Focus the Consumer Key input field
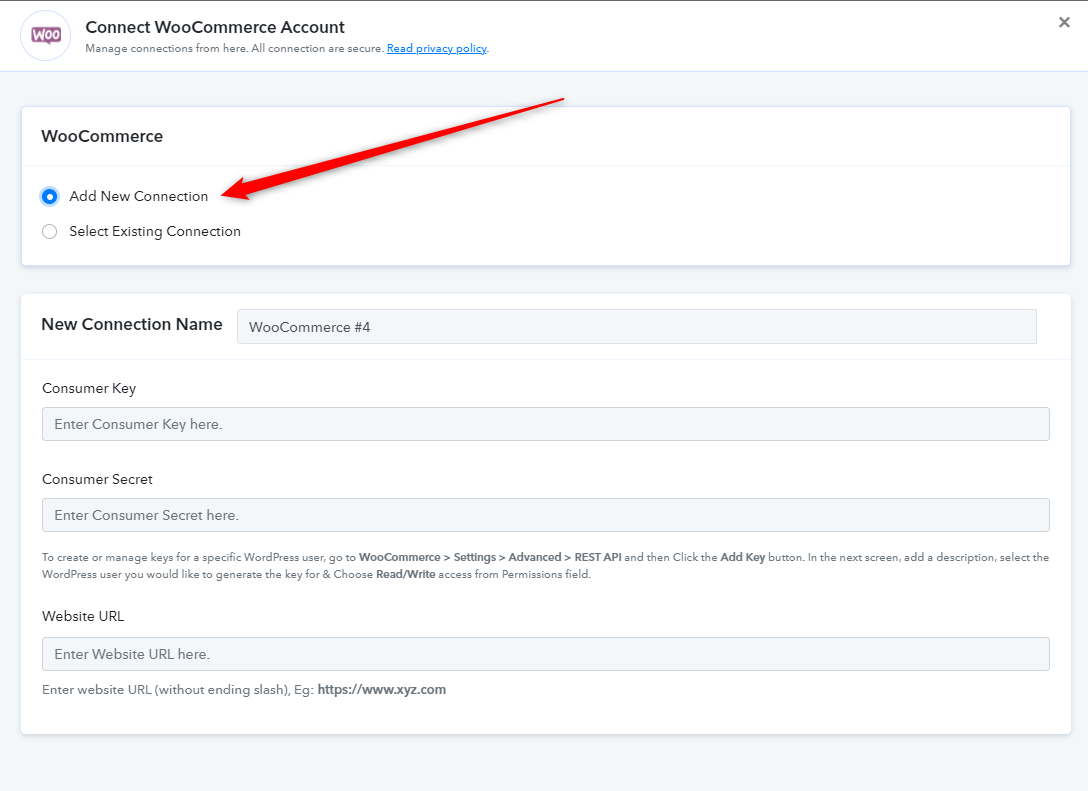The width and height of the screenshot is (1088, 791). (545, 424)
